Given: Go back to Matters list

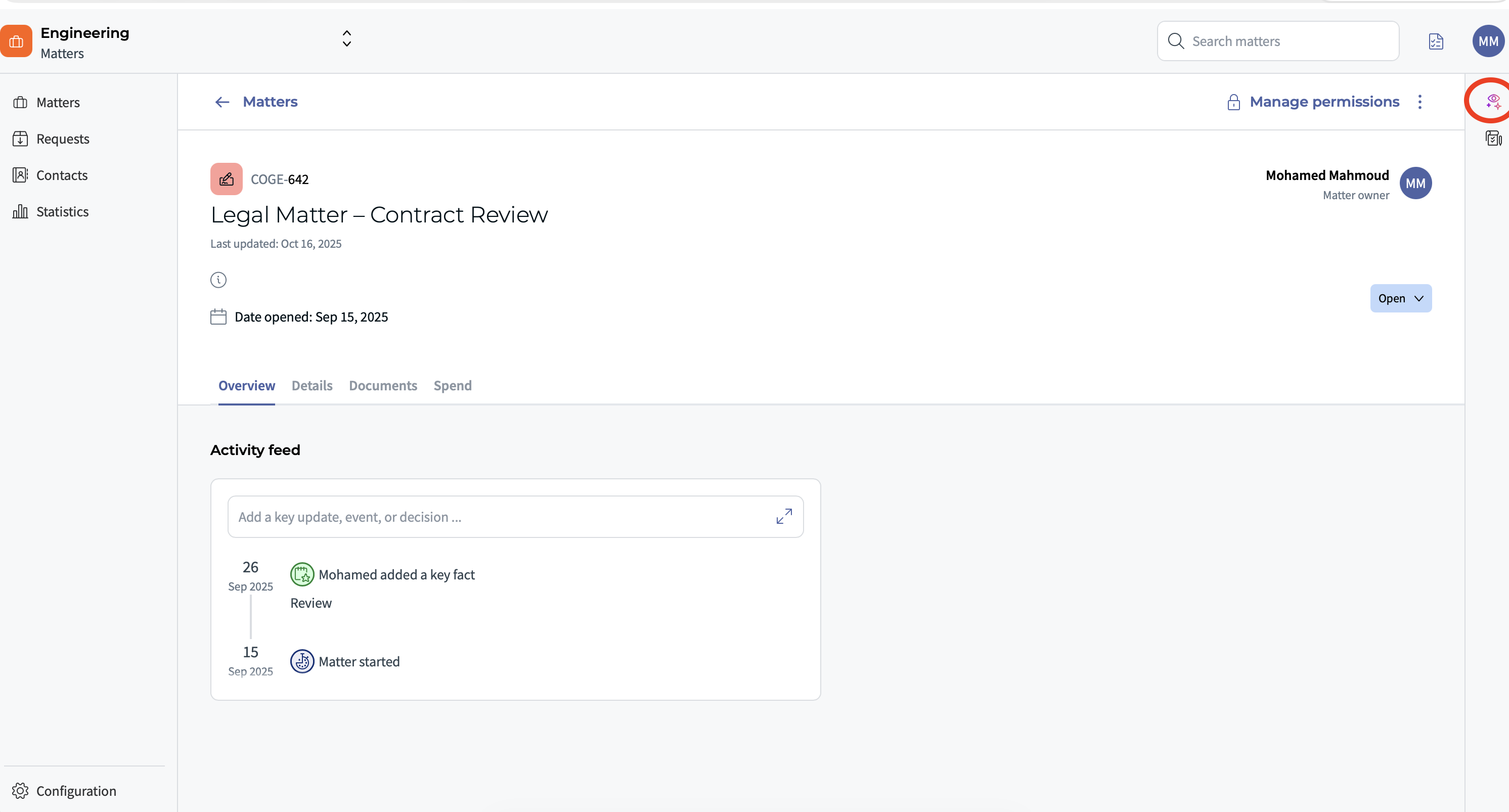Looking at the screenshot, I should click(256, 102).
